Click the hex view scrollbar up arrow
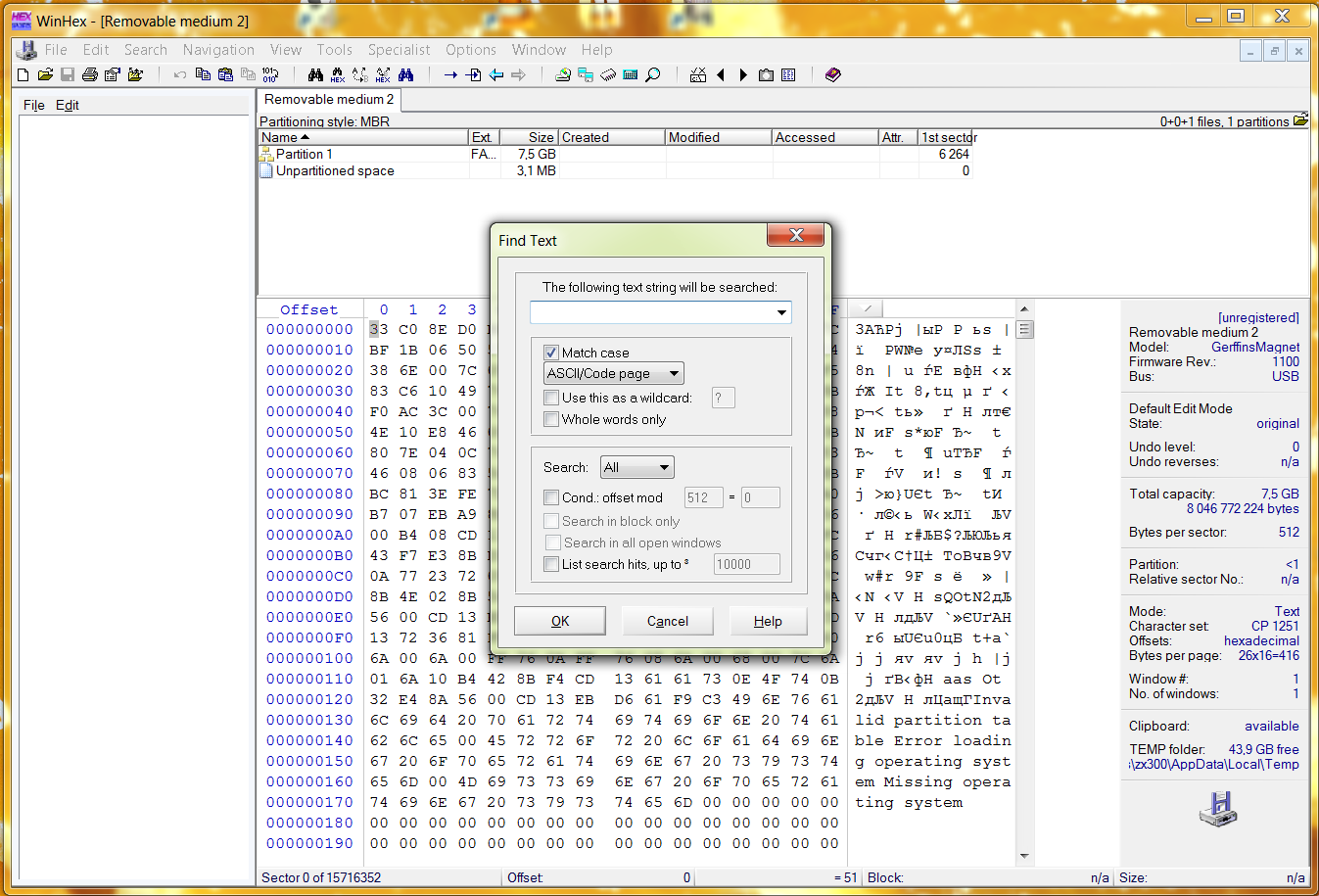This screenshot has width=1319, height=896. (1024, 308)
